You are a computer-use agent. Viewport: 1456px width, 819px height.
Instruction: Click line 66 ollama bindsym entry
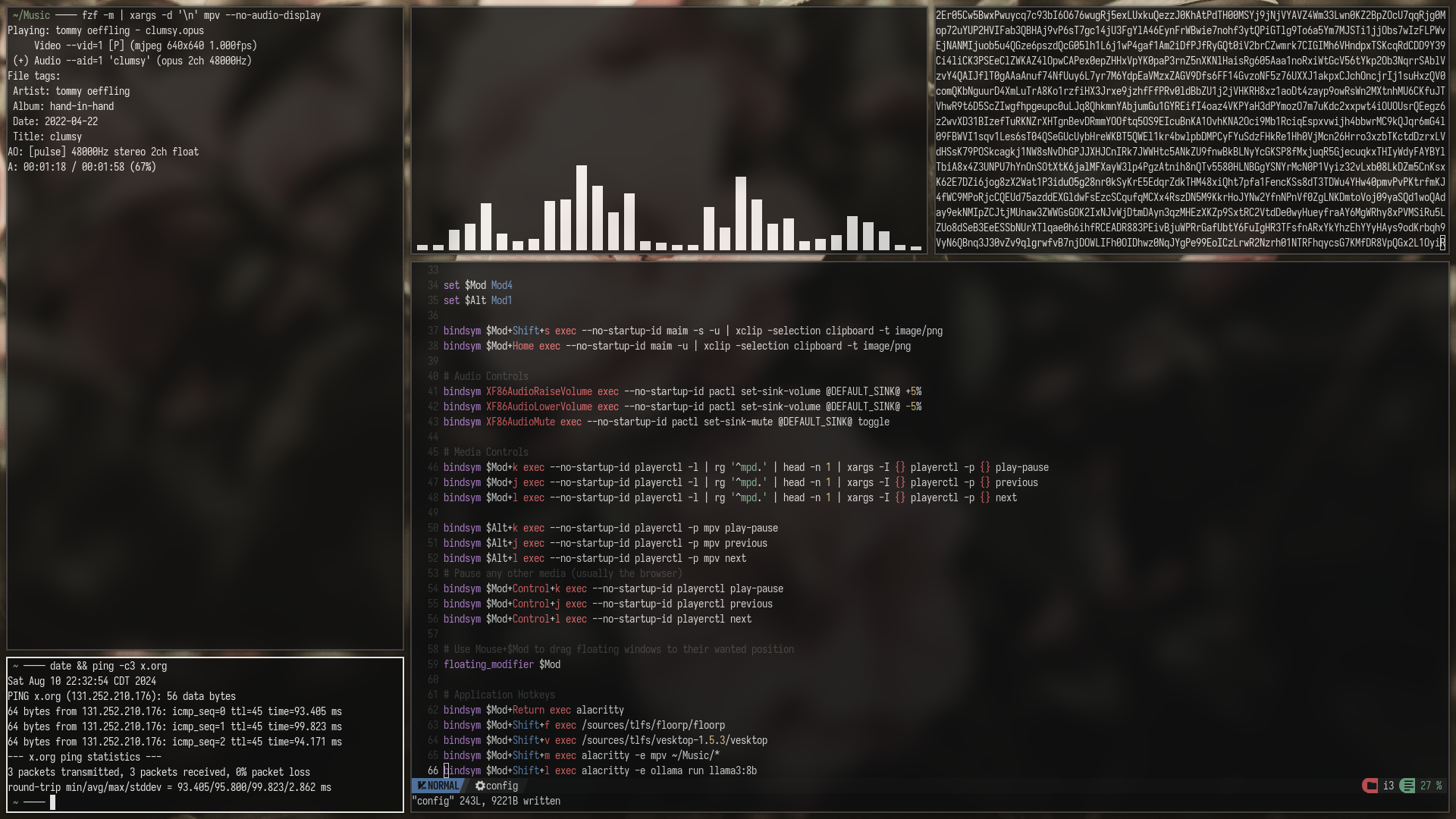600,770
